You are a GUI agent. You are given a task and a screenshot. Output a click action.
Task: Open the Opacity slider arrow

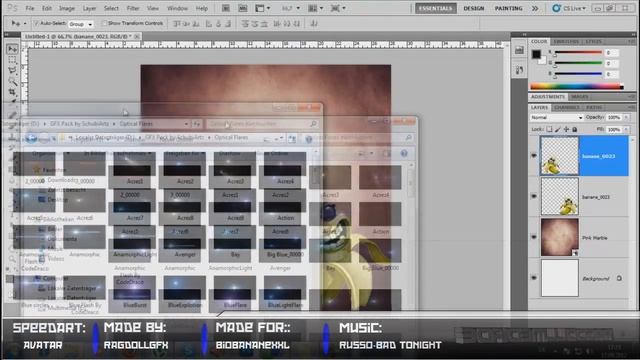point(626,118)
